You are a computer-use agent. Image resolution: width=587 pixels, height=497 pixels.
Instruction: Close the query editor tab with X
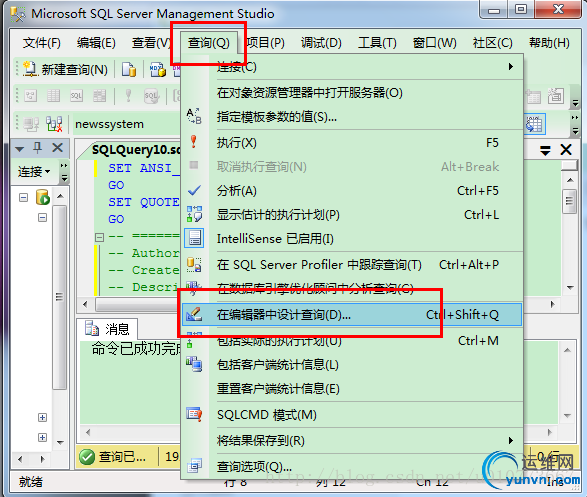click(x=566, y=150)
